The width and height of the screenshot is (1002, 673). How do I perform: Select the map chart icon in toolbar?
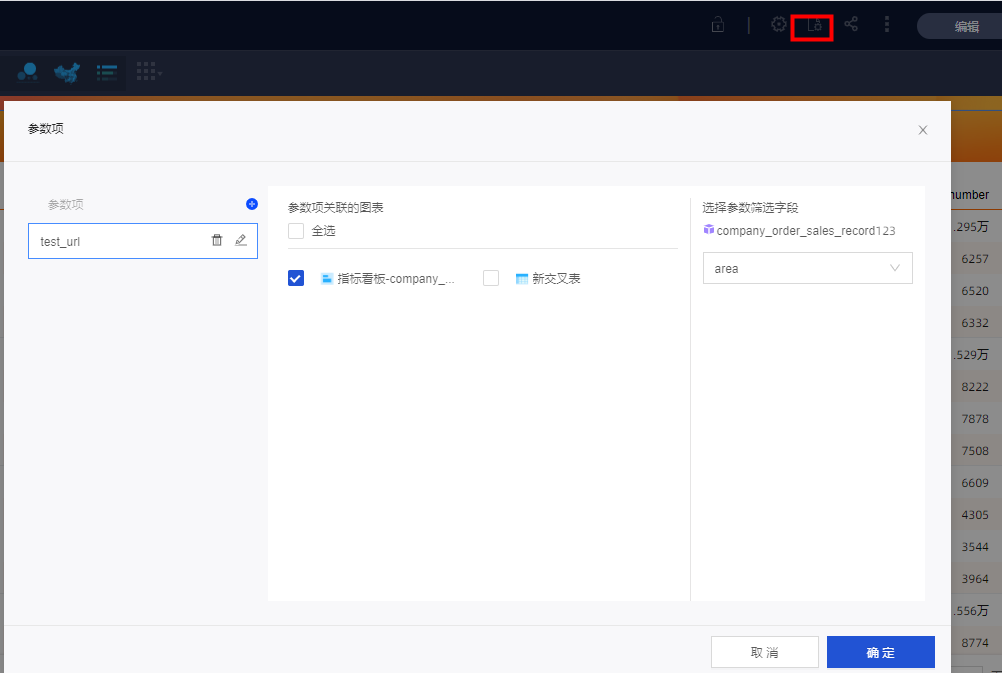(67, 72)
